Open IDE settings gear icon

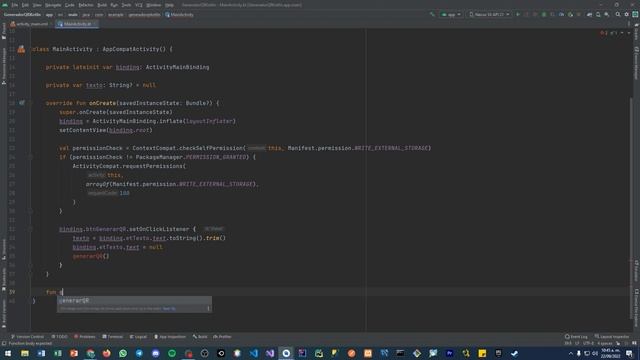click(627, 14)
